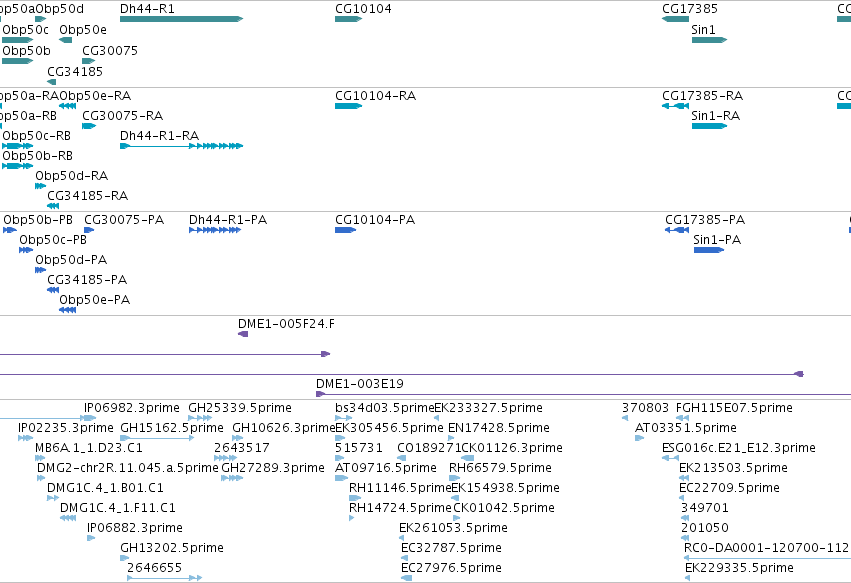Select the EN17428.5prime EST label
The height and width of the screenshot is (583, 851).
(x=499, y=428)
